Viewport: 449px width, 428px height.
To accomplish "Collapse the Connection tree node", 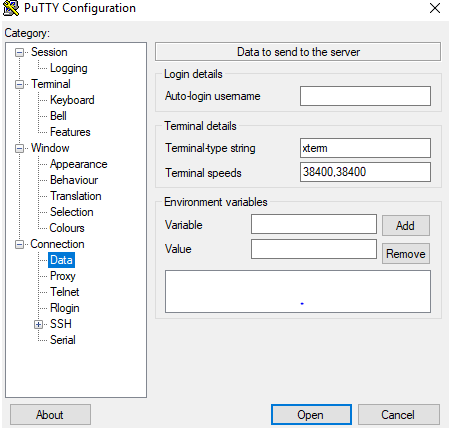I will 20,245.
